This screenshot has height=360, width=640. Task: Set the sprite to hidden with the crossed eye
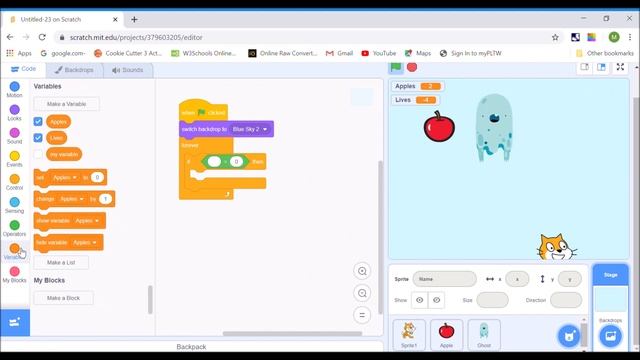pos(436,300)
